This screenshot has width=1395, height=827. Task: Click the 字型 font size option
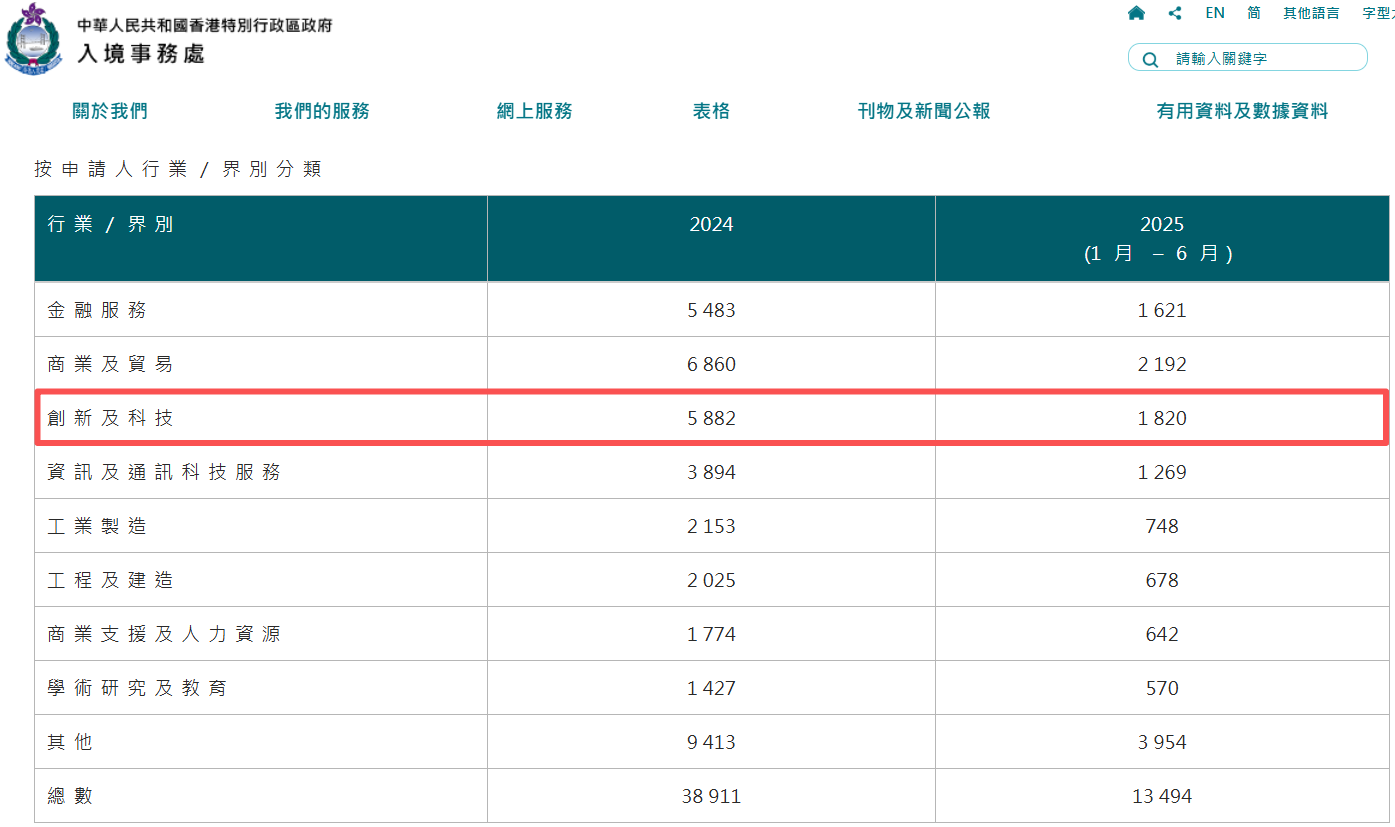point(1377,13)
